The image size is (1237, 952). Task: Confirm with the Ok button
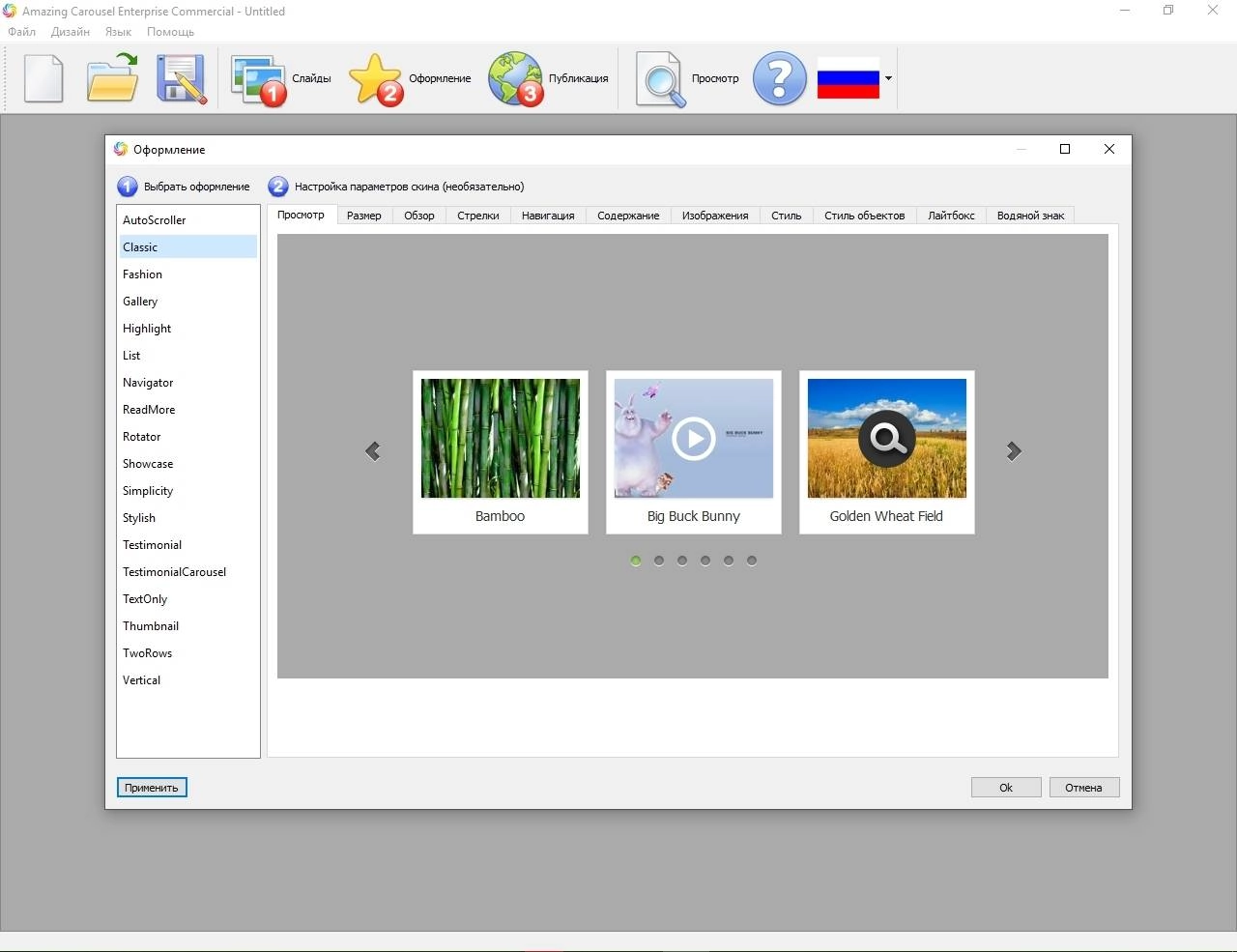coord(1006,788)
